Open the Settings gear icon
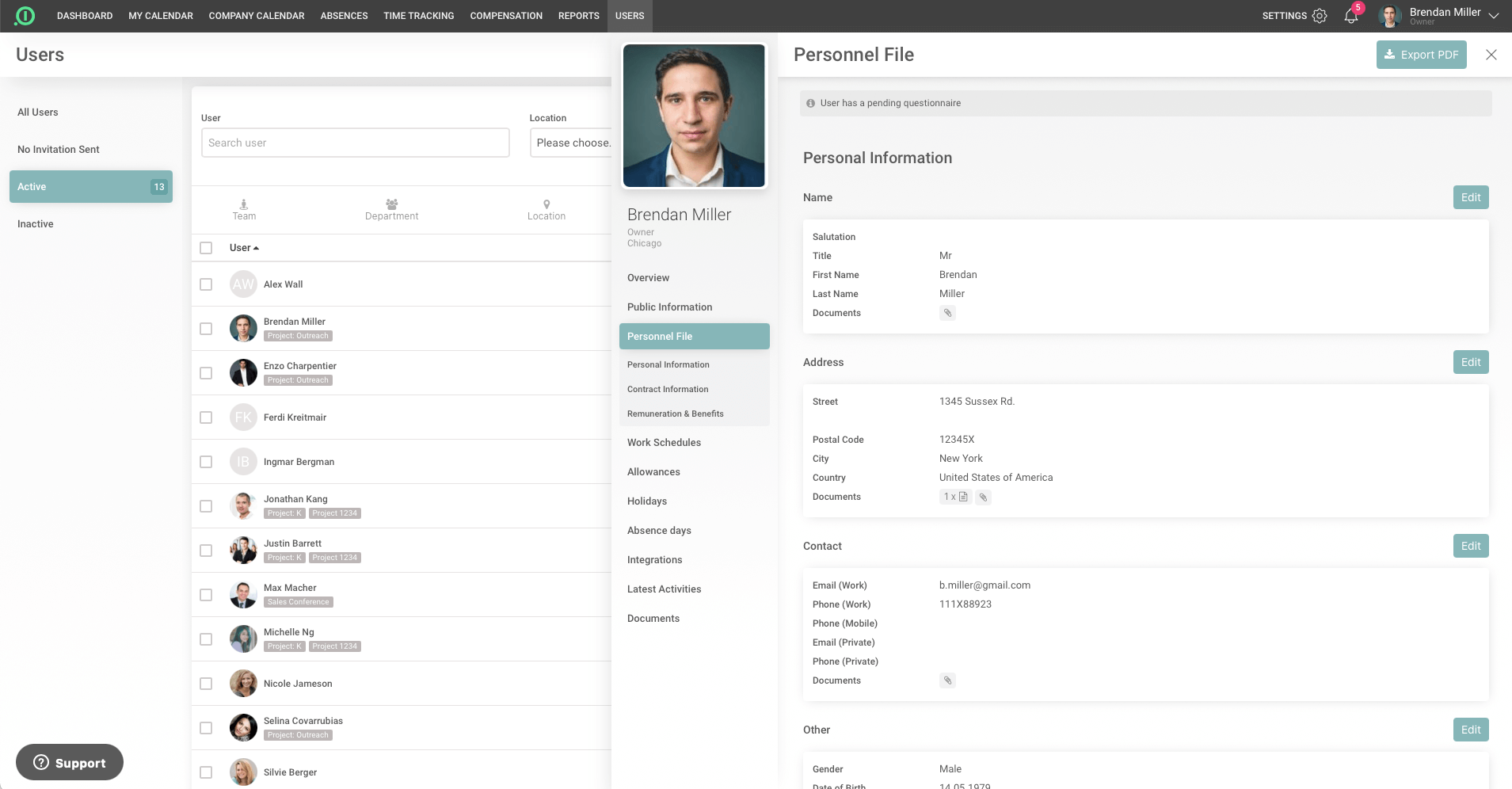This screenshot has height=789, width=1512. 1319,16
